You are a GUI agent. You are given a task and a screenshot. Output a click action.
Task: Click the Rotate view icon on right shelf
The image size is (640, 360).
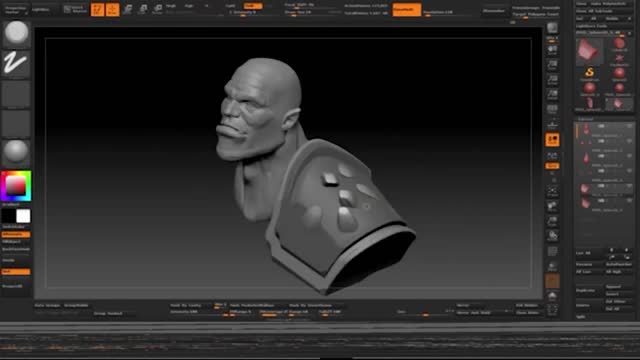552,236
